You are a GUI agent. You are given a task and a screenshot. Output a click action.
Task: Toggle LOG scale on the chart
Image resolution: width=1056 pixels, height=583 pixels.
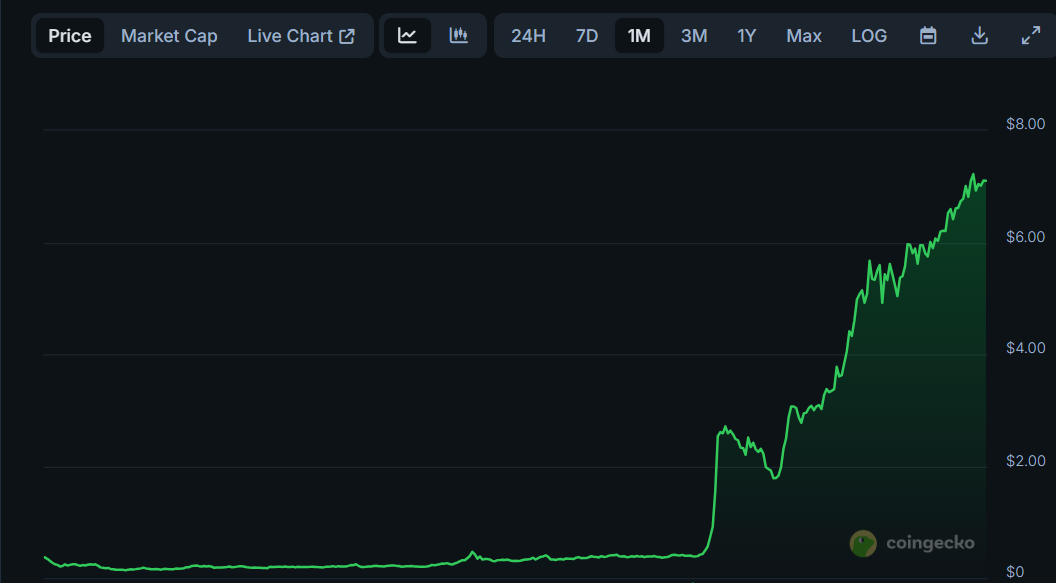[869, 36]
